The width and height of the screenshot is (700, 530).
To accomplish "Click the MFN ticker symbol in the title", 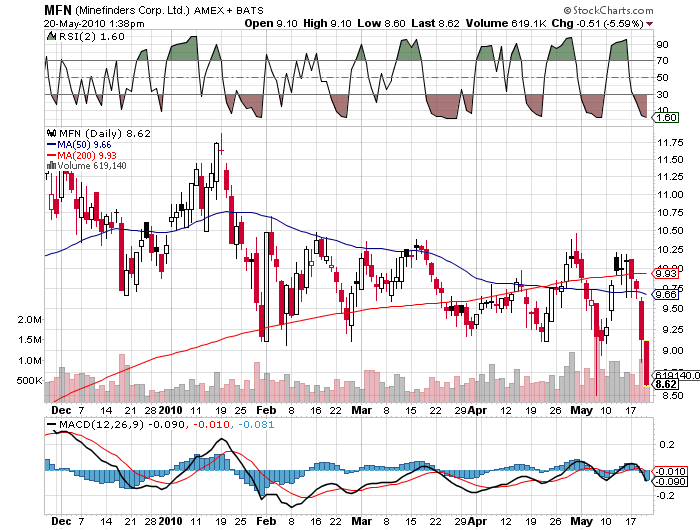I will click(x=58, y=10).
